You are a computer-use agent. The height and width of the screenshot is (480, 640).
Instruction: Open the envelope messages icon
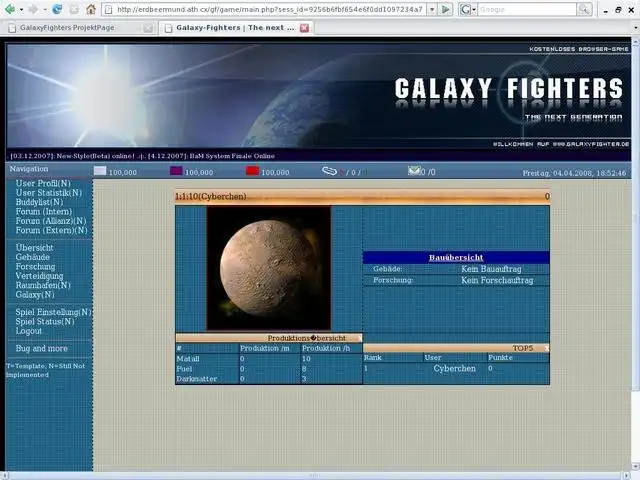click(x=413, y=170)
